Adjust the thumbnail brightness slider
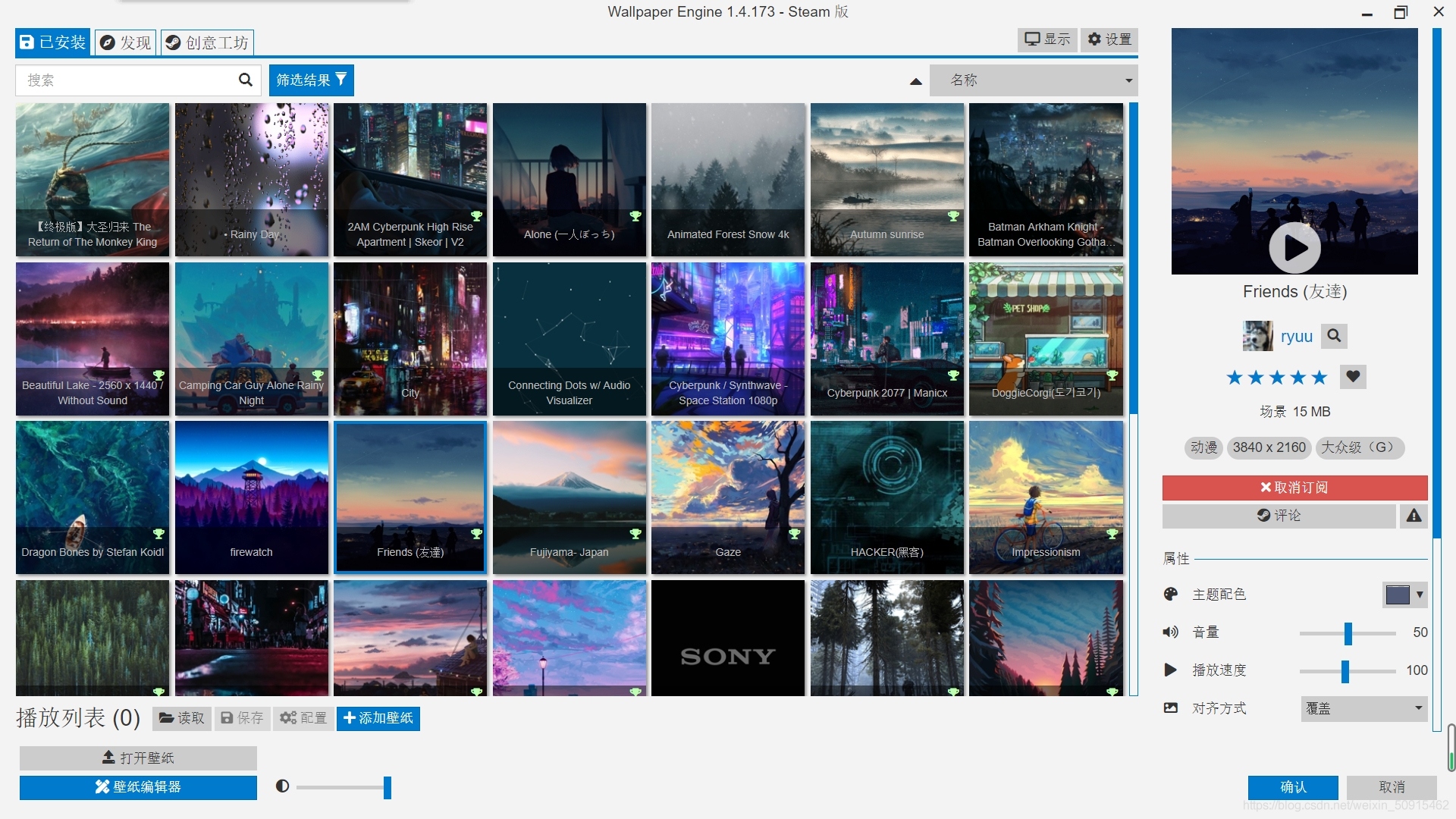 tap(344, 787)
